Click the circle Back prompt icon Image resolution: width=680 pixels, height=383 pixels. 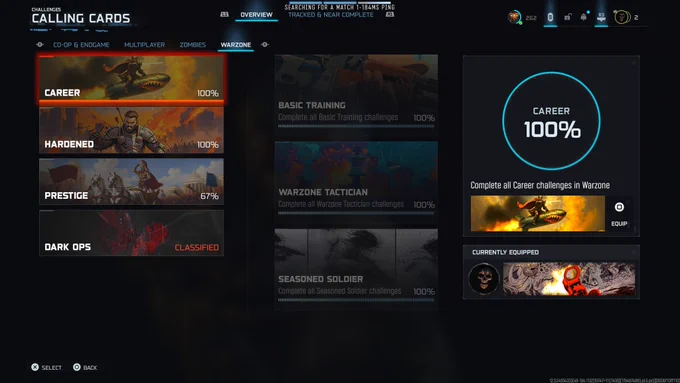pyautogui.click(x=77, y=367)
